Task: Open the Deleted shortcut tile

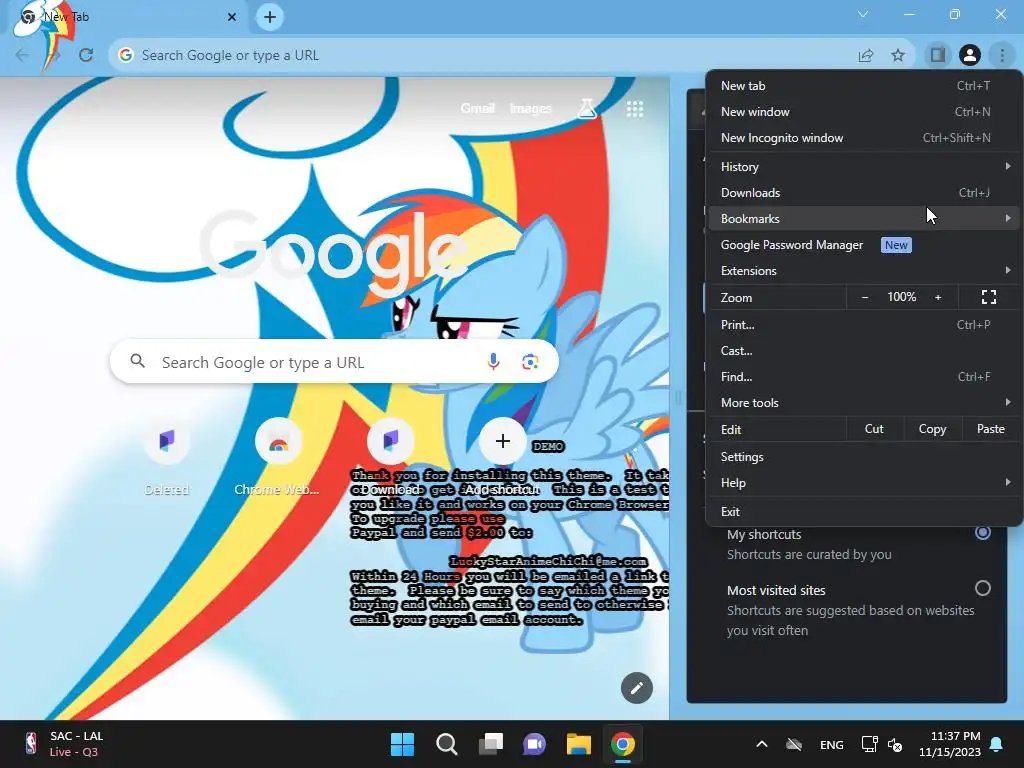Action: [167, 455]
